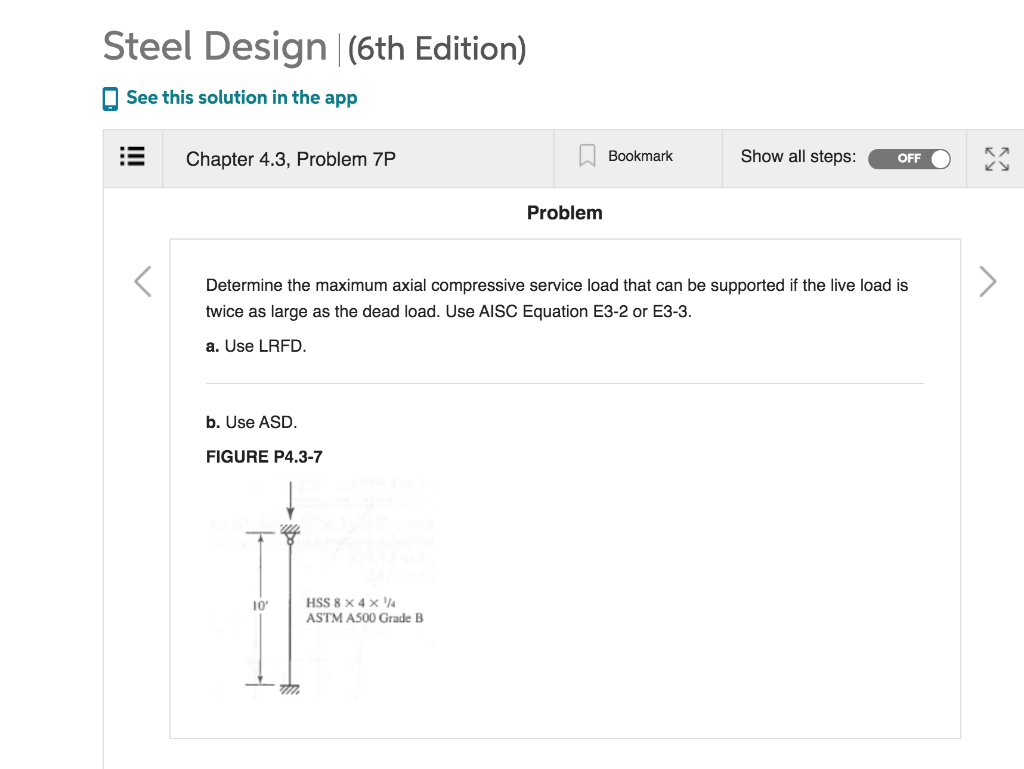The width and height of the screenshot is (1024, 769).
Task: Click part b. Use ASD text
Action: click(x=251, y=422)
